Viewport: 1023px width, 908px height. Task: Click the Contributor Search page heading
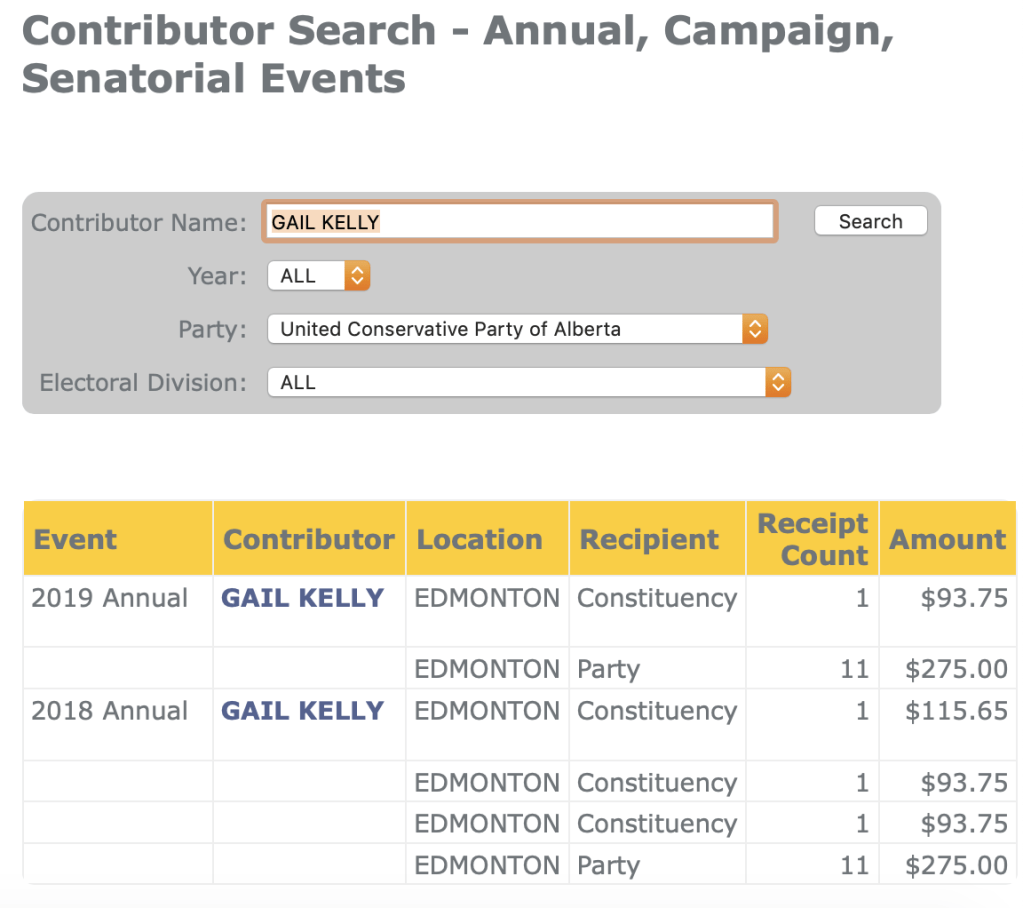pos(457,54)
